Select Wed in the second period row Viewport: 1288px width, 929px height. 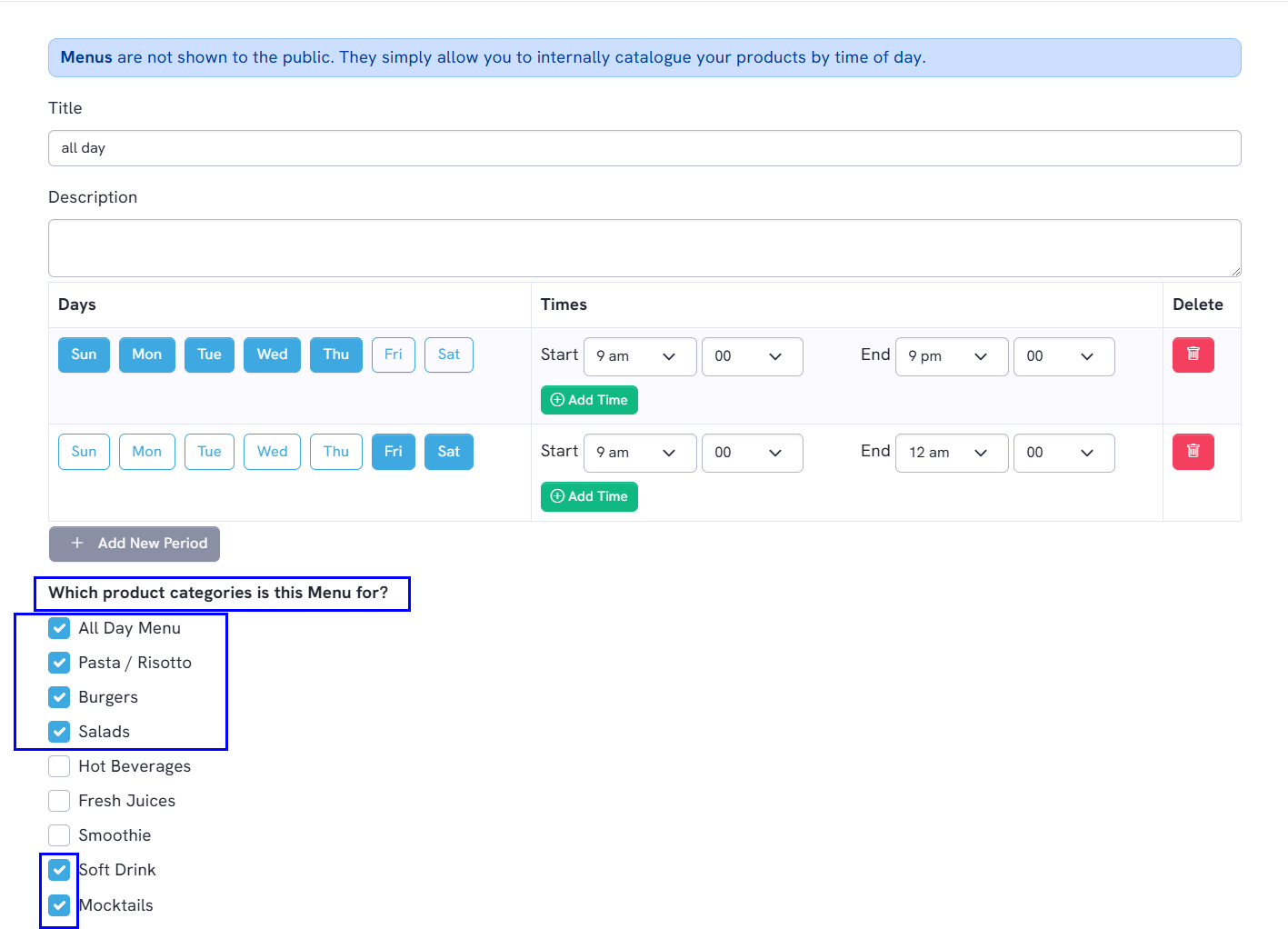272,452
